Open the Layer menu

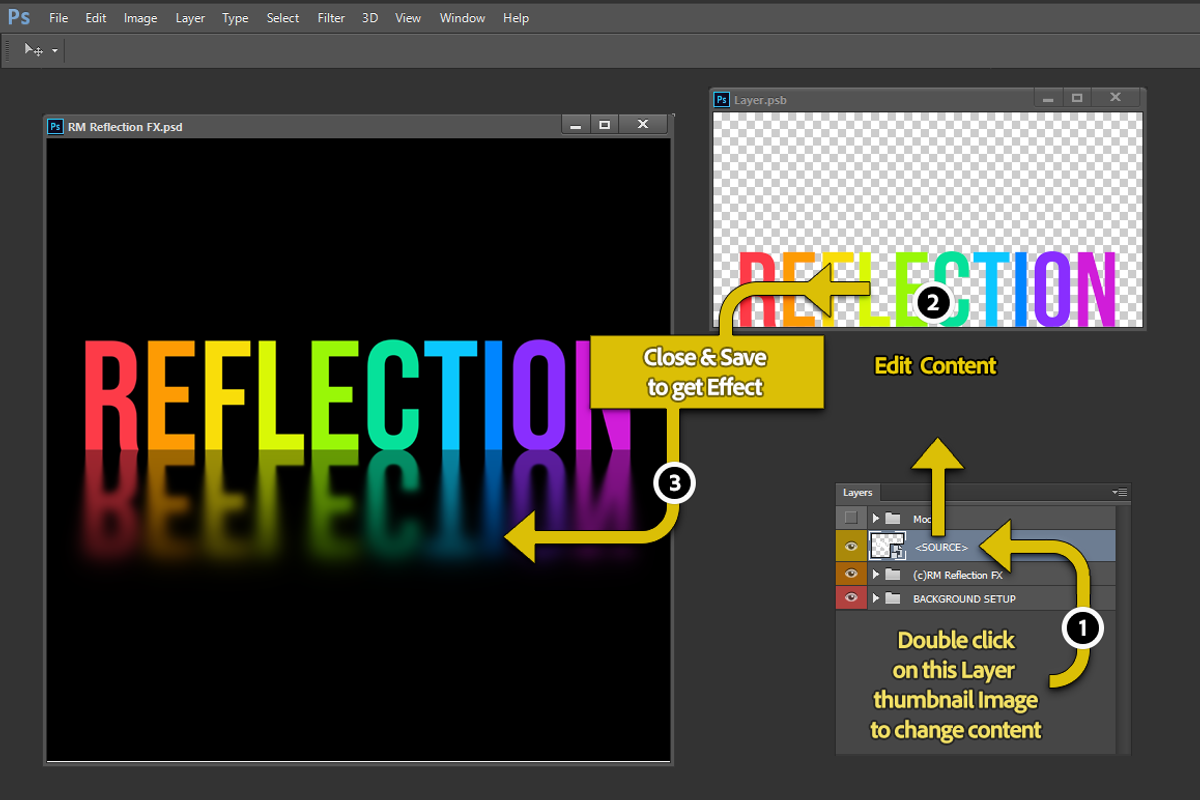click(x=190, y=18)
